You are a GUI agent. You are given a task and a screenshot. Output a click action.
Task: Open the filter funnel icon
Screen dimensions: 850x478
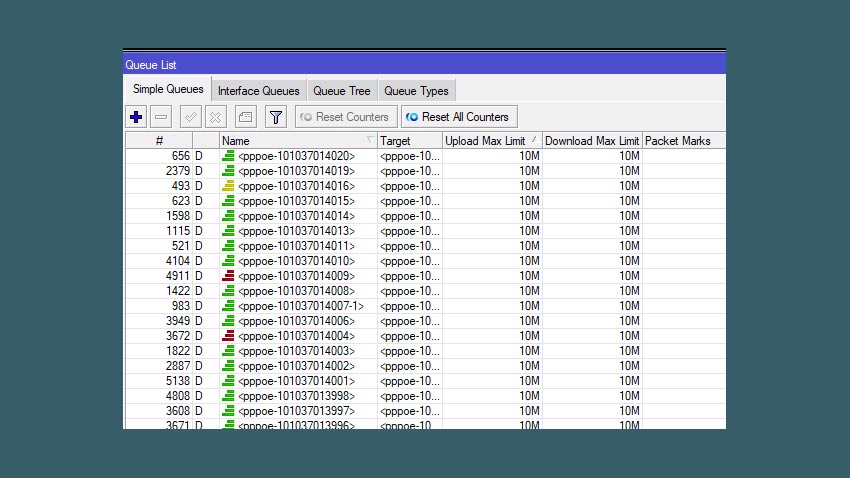click(276, 117)
